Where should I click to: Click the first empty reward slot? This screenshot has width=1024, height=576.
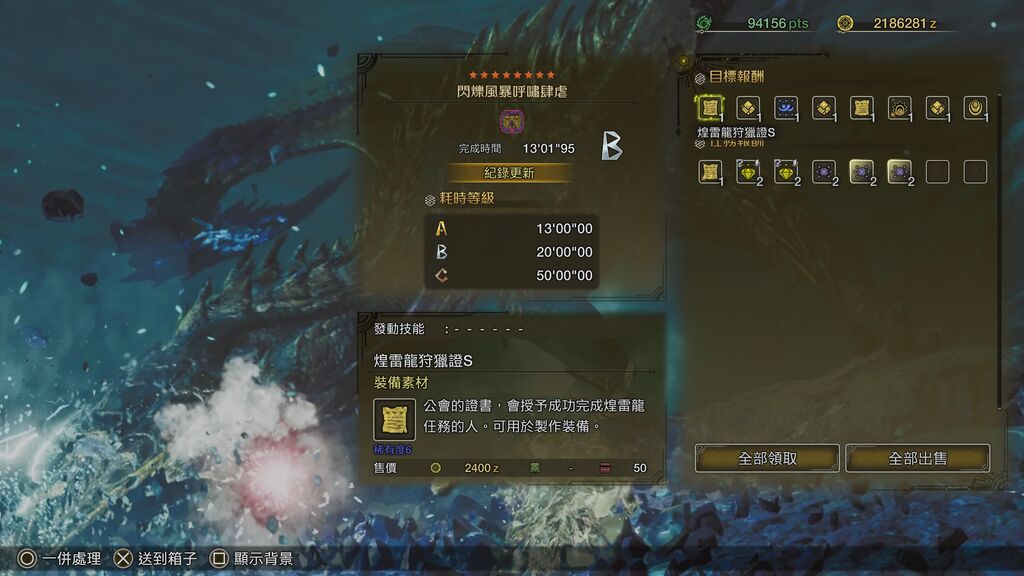[x=937, y=172]
